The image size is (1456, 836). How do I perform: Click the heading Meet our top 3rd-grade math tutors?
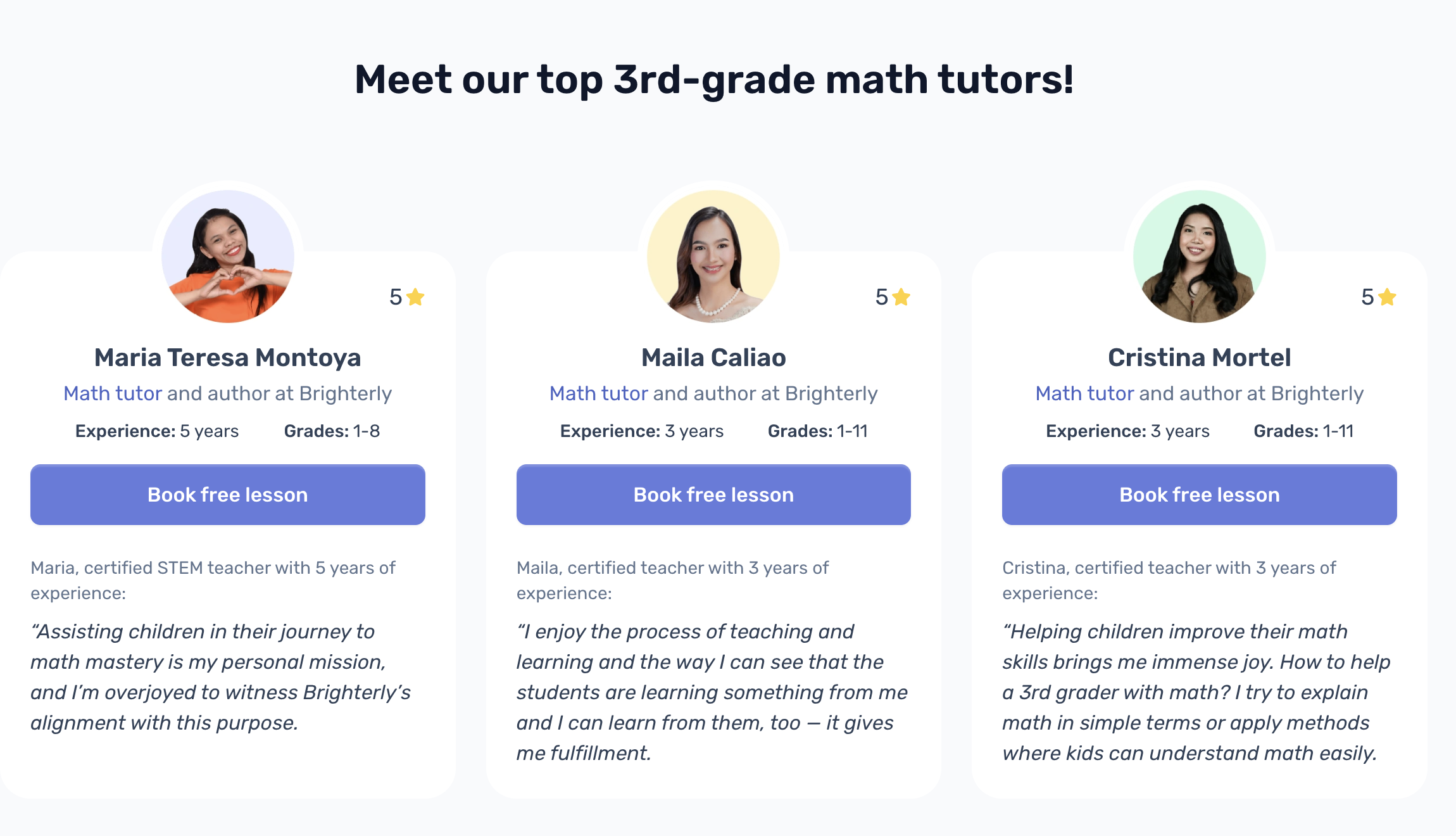coord(715,79)
